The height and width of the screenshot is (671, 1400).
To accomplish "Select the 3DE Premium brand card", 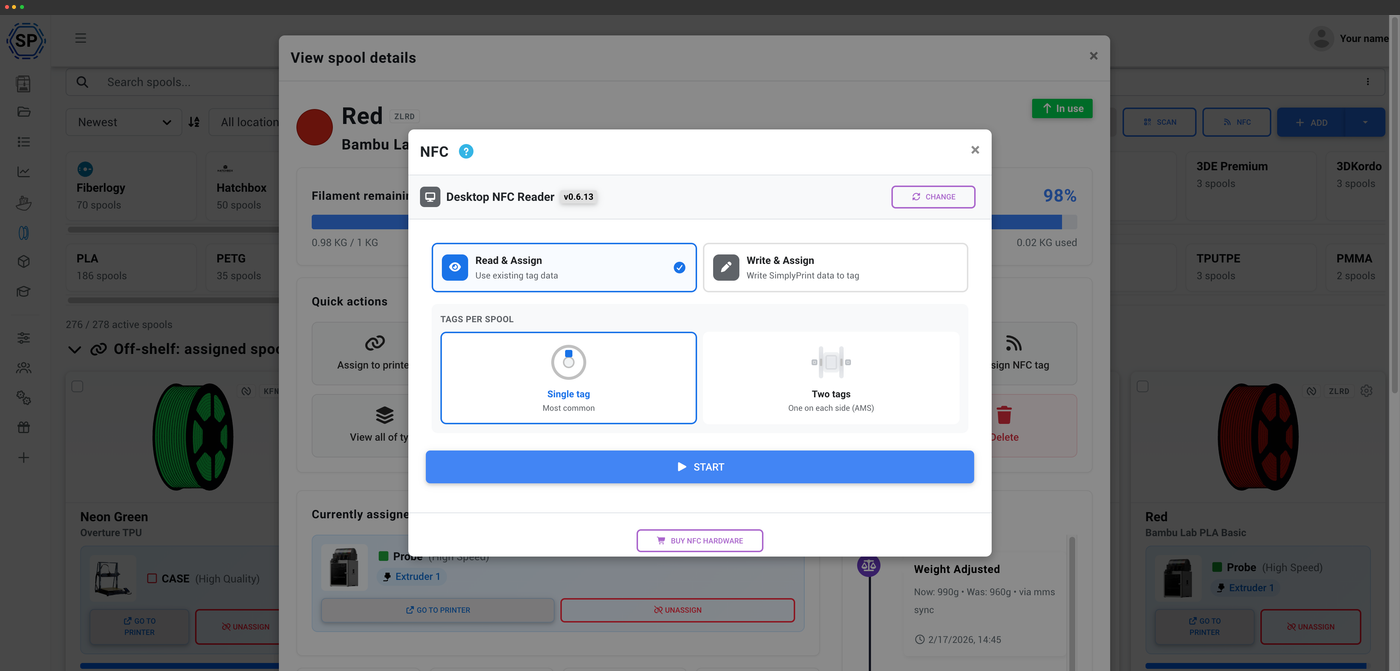I will click(x=1250, y=187).
